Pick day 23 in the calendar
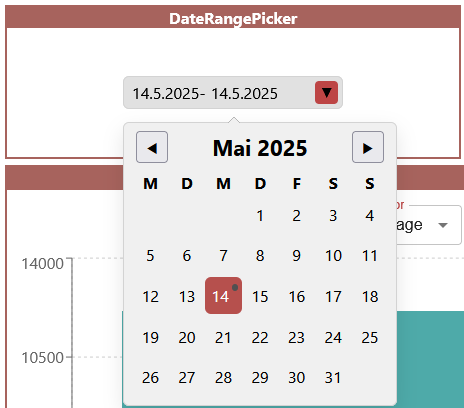464x408 pixels. coord(296,337)
